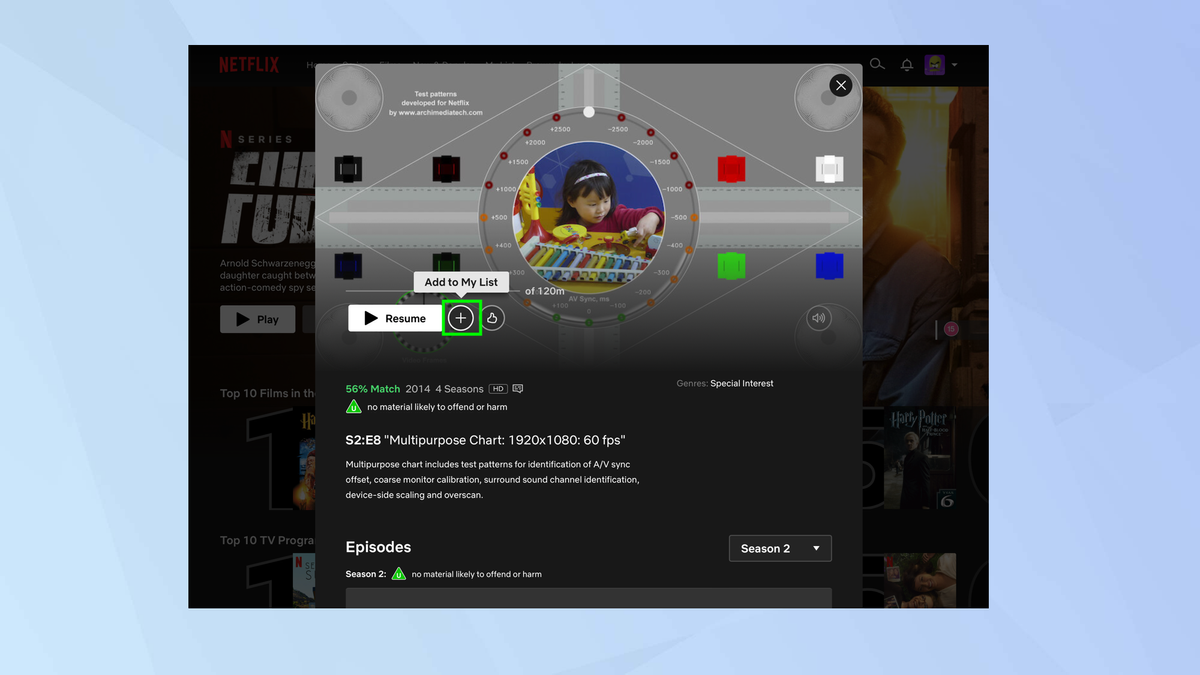Open the Special Interest genre link
This screenshot has height=675, width=1200.
click(742, 383)
